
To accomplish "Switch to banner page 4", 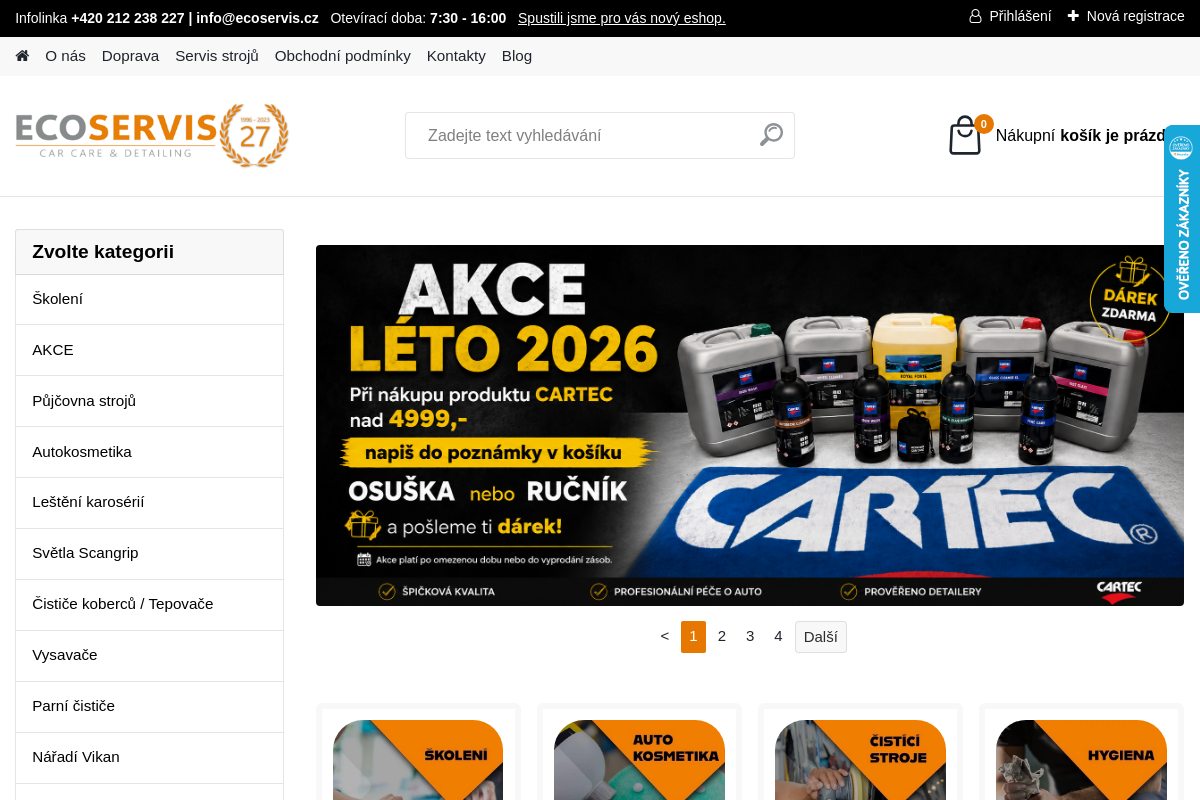I will (778, 636).
